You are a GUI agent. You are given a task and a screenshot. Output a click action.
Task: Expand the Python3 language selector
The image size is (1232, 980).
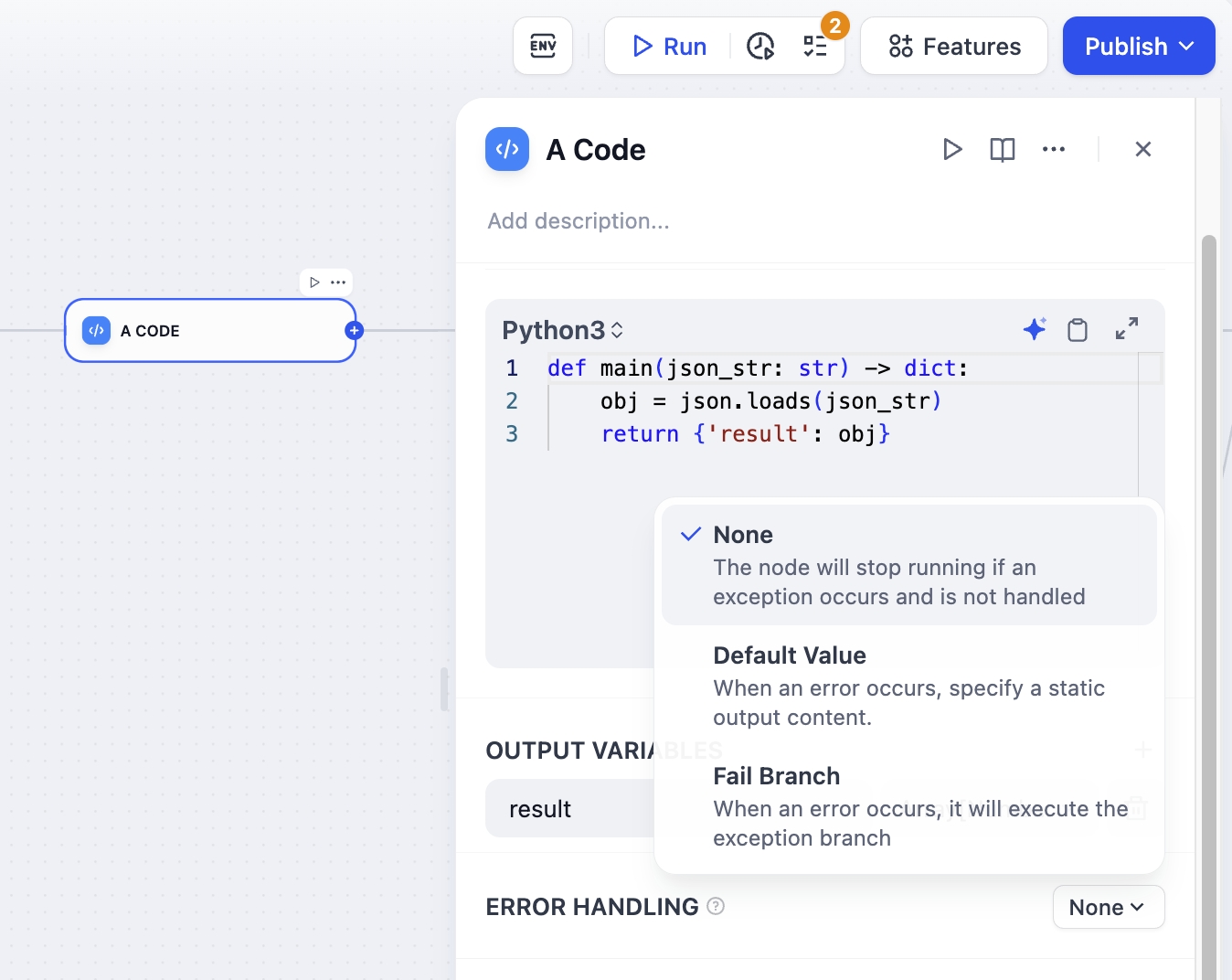563,330
